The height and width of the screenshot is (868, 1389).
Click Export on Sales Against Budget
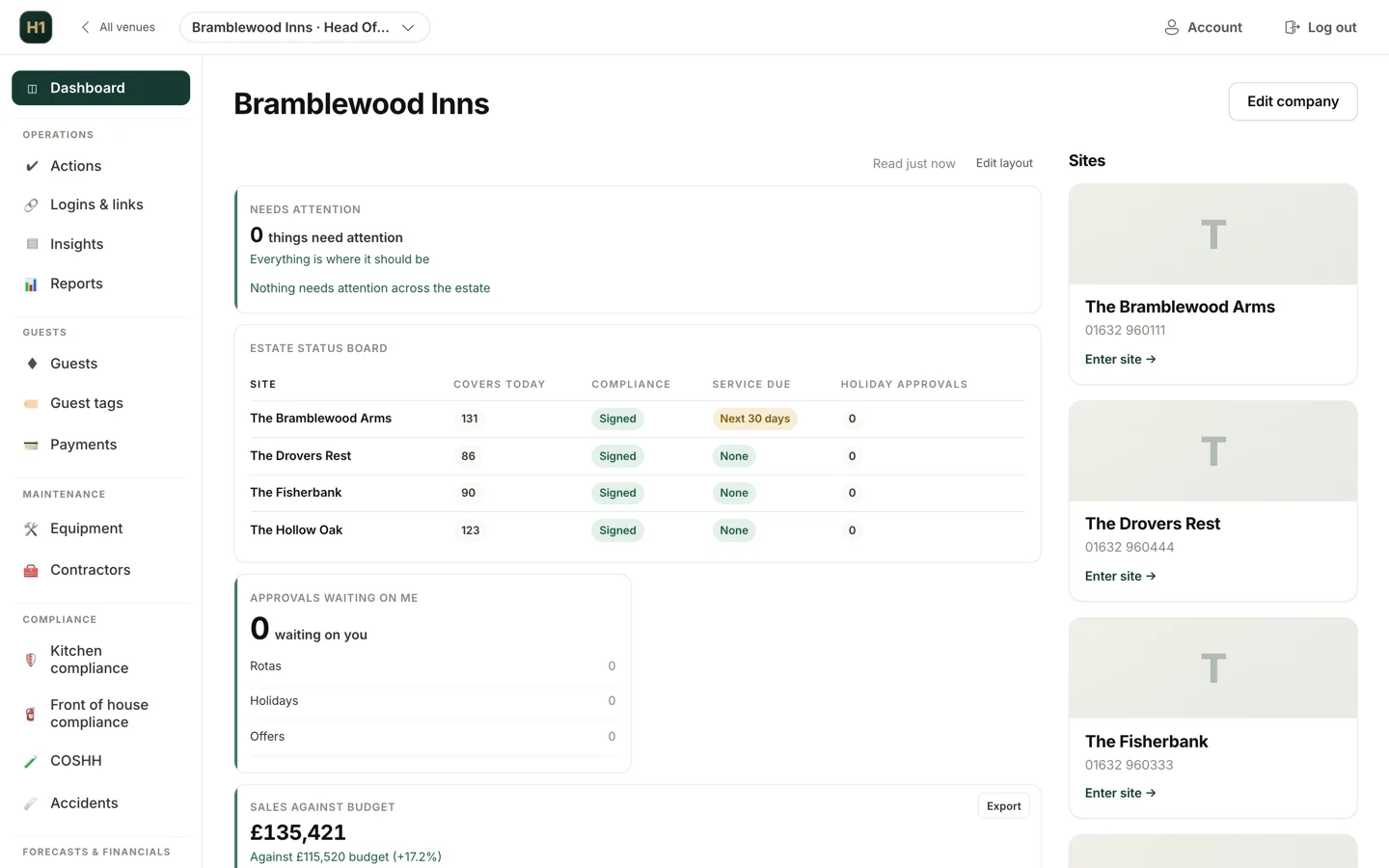click(1003, 806)
